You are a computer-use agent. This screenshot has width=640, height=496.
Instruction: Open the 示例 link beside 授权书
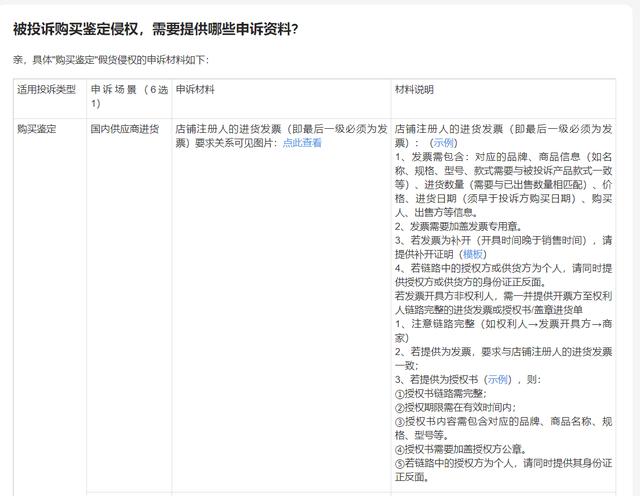click(x=498, y=379)
